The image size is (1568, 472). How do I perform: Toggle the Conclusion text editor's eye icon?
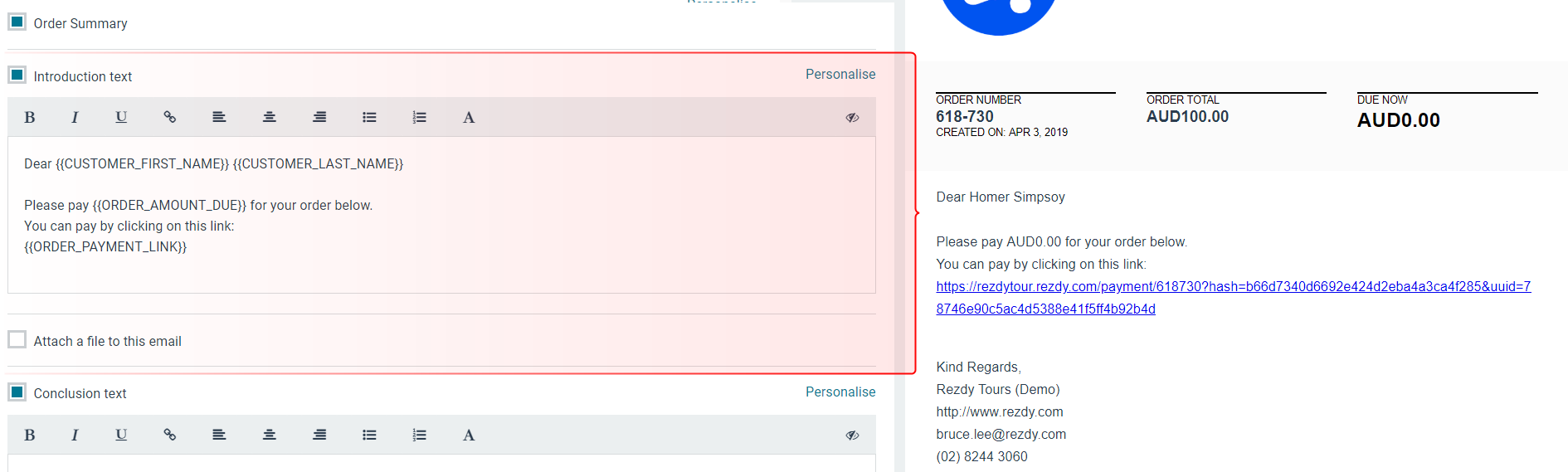pyautogui.click(x=852, y=436)
